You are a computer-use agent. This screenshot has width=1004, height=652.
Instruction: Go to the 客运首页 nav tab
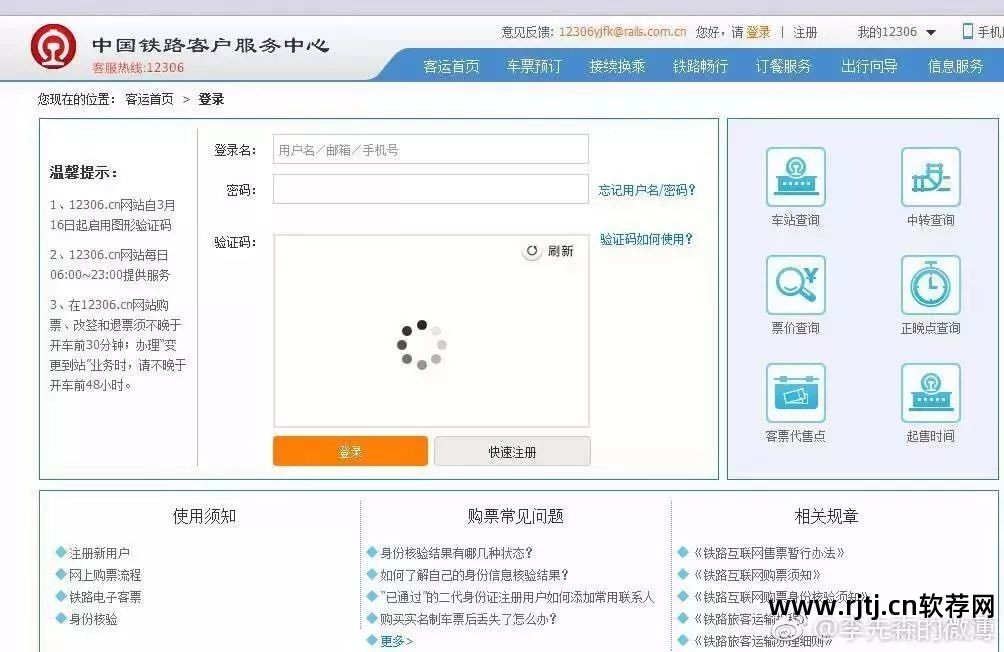click(x=451, y=66)
